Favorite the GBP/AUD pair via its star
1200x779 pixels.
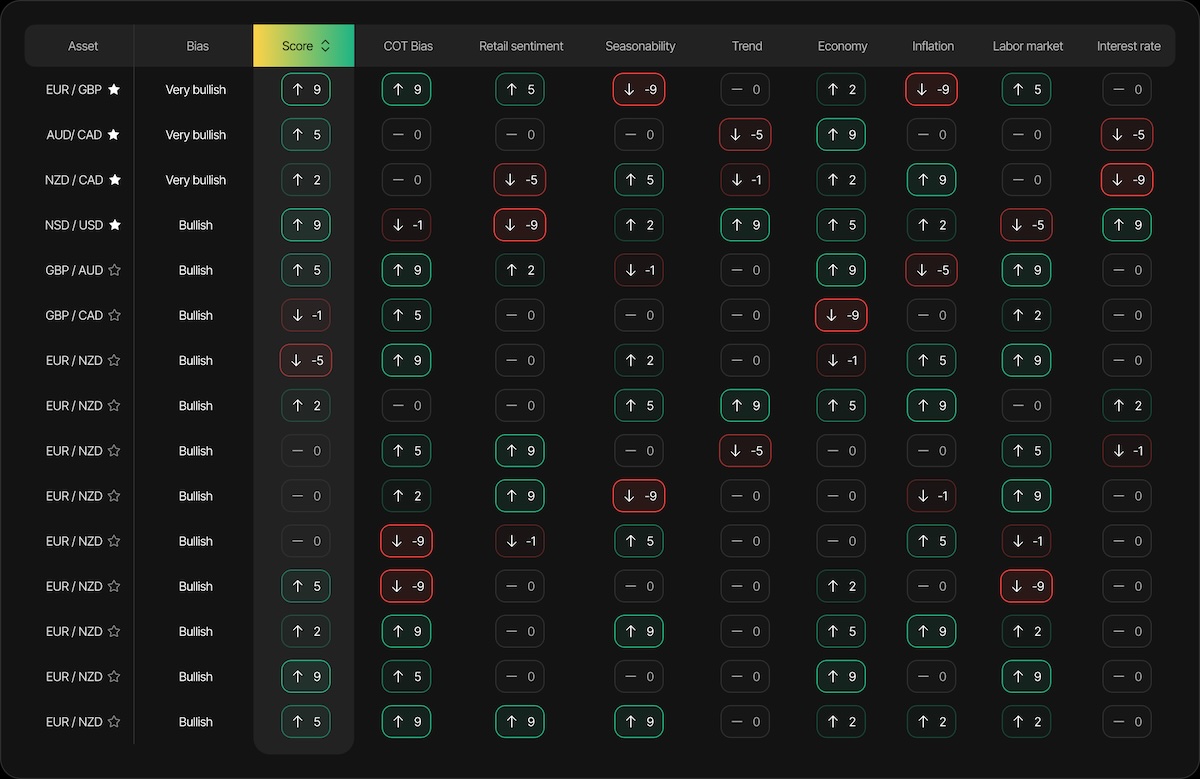pyautogui.click(x=113, y=270)
